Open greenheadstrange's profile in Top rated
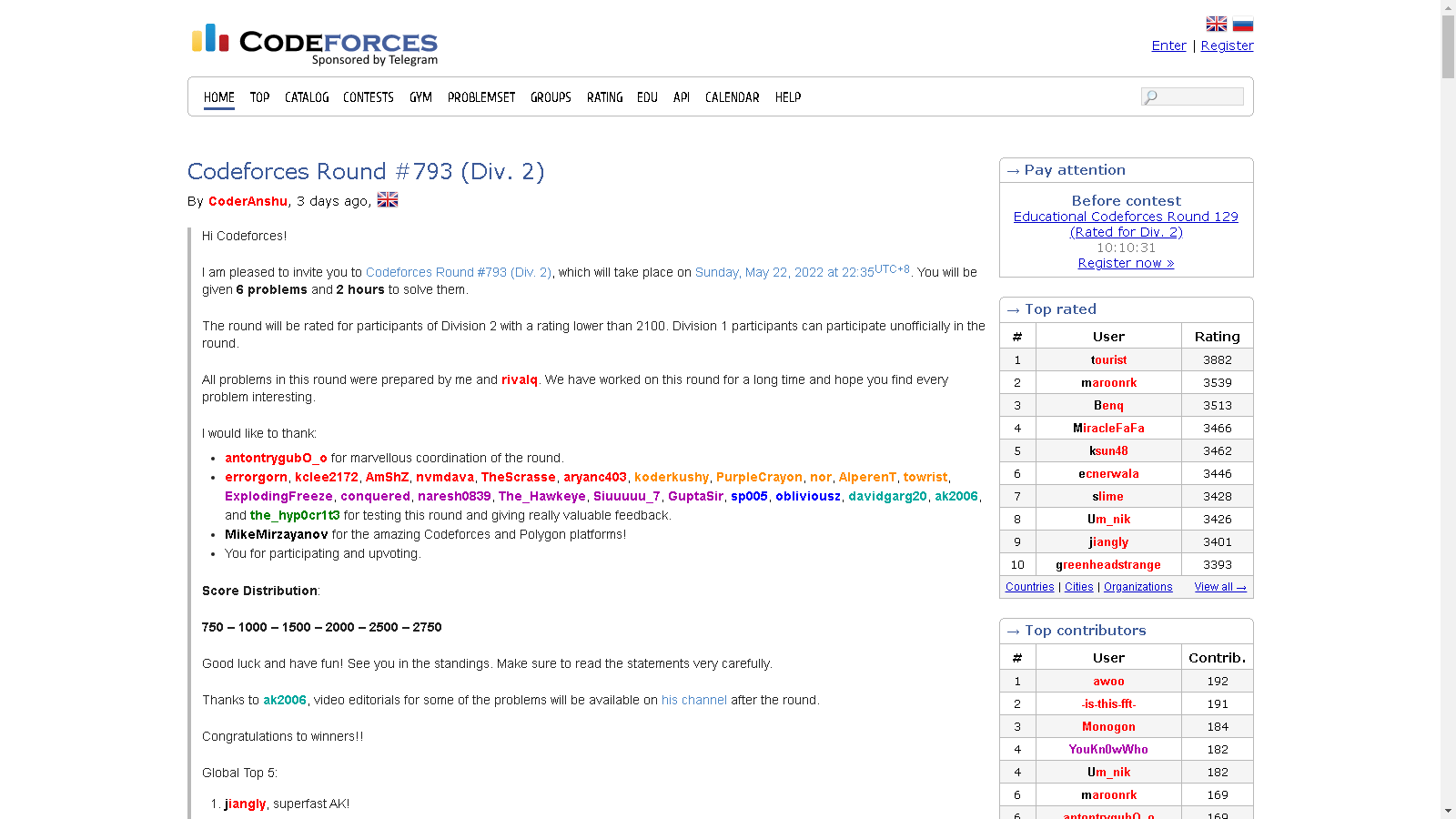The height and width of the screenshot is (819, 1456). [x=1108, y=564]
